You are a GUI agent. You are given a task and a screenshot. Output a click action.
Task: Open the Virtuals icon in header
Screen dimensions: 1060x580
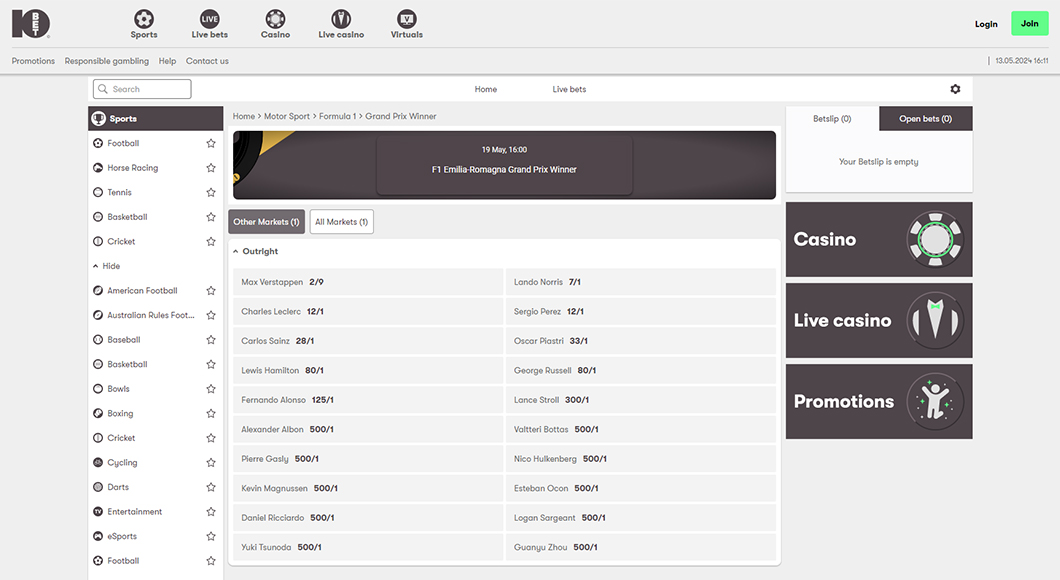tap(406, 20)
